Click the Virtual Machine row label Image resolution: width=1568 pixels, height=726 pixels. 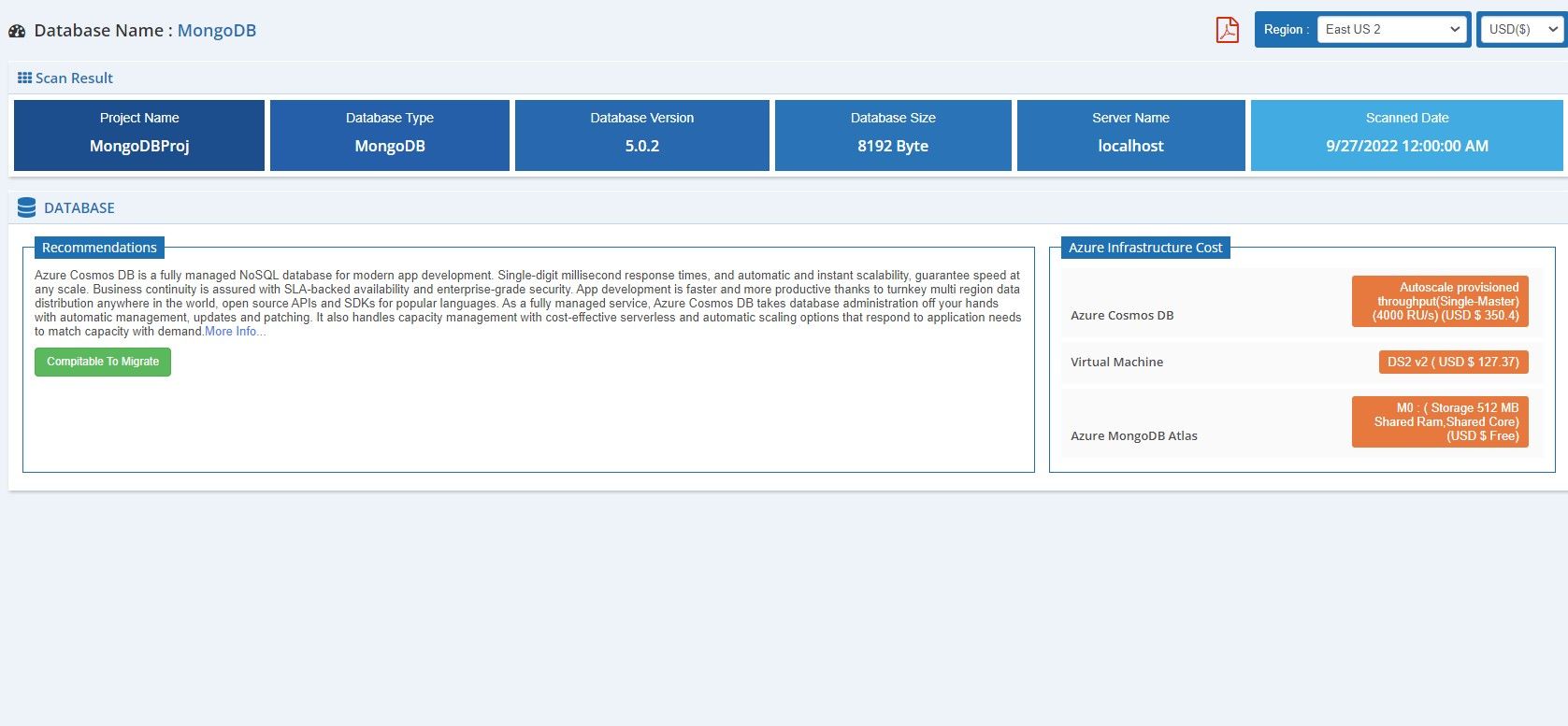[x=1117, y=363]
